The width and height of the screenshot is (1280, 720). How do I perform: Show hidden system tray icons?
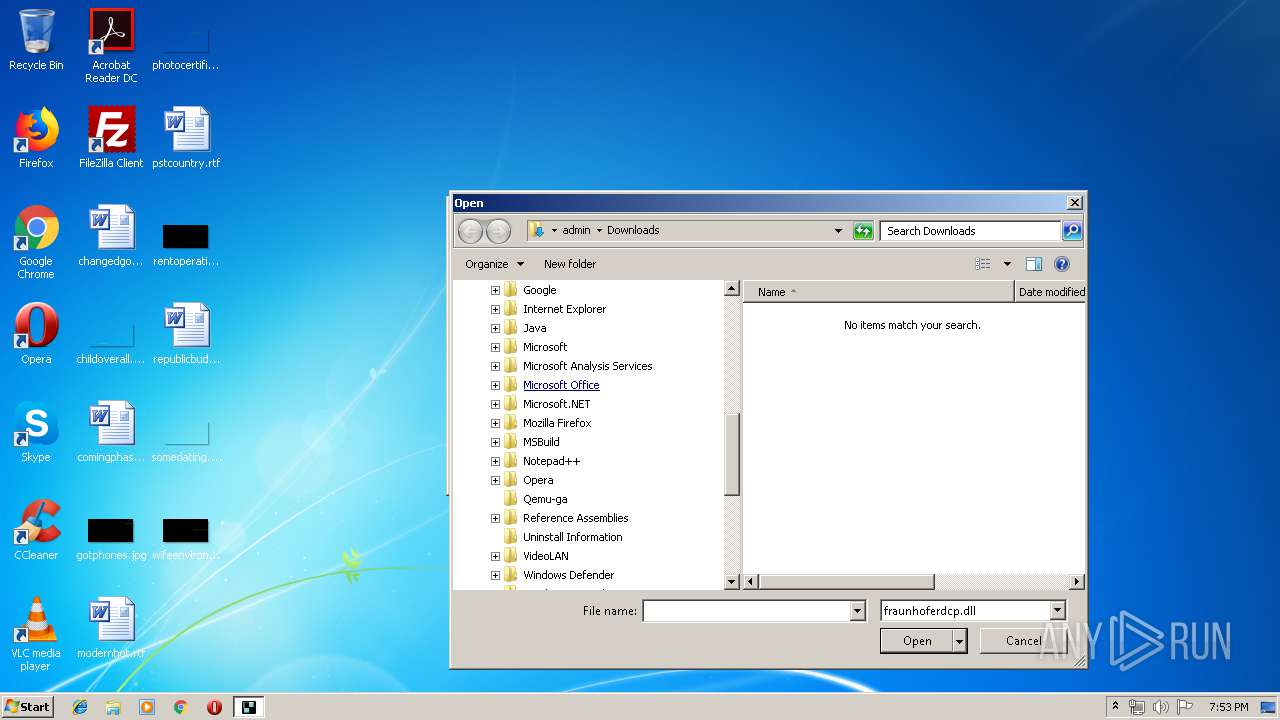pos(1116,707)
